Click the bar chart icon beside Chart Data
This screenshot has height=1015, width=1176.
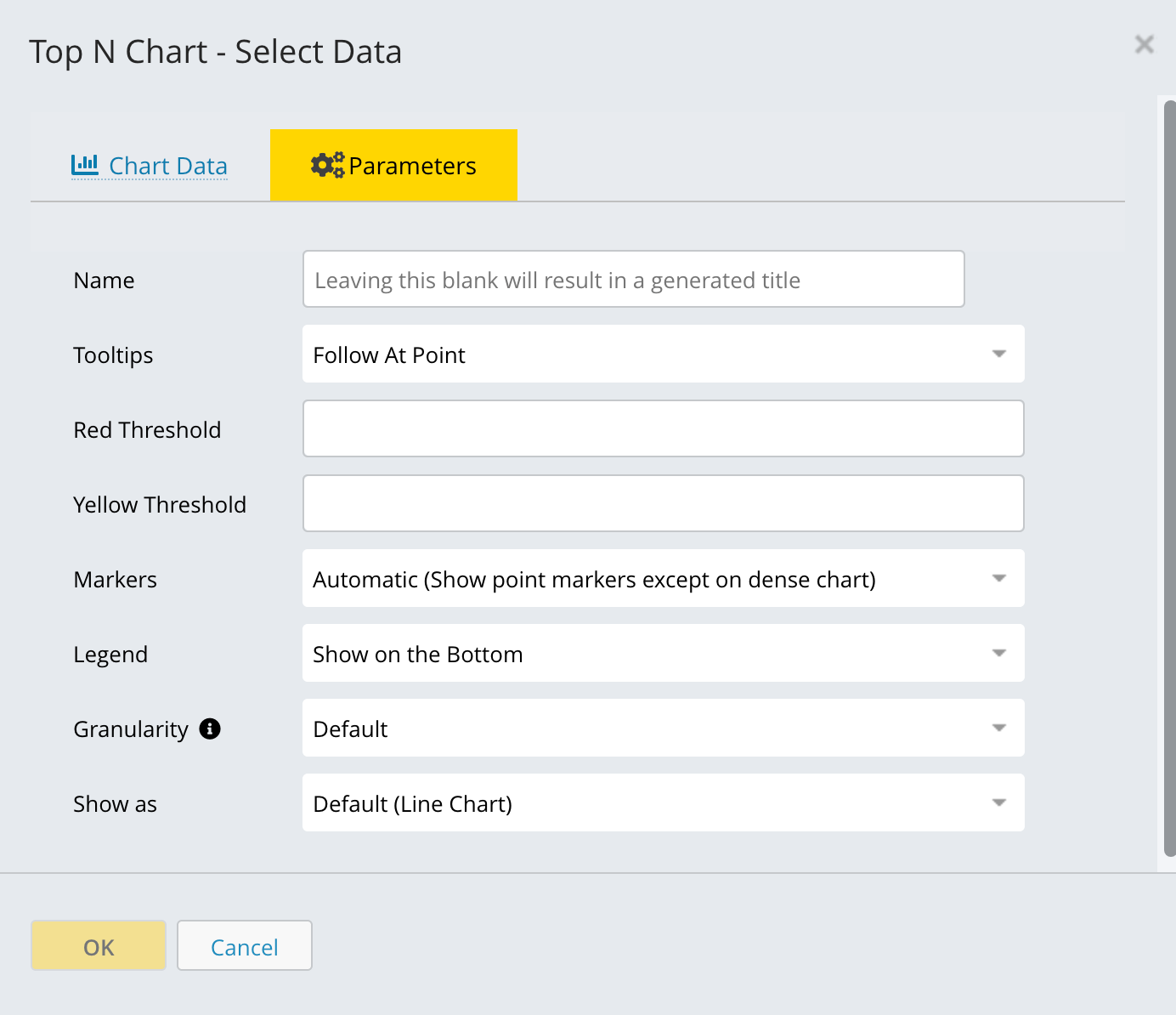tap(84, 164)
